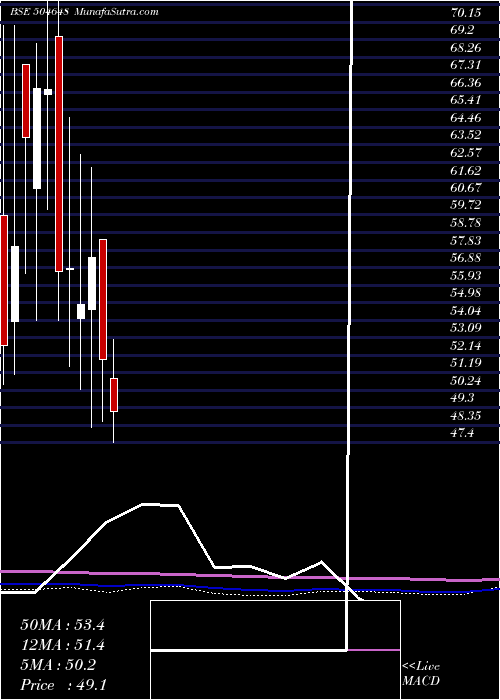Viewport: 500px width, 700px height.
Task: Click the 48.35 price axis label
Action: [466, 416]
